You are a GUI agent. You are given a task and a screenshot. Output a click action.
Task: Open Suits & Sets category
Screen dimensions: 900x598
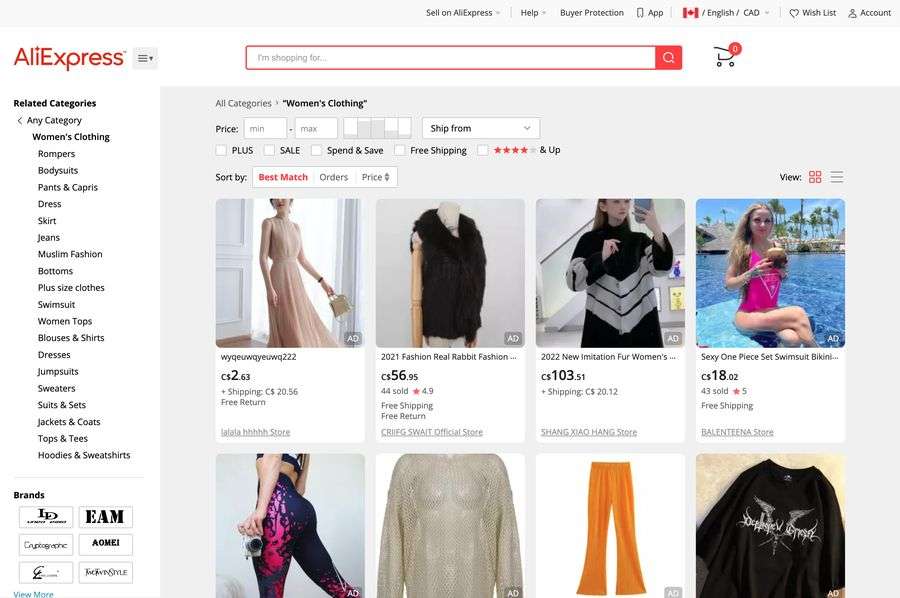(x=62, y=405)
